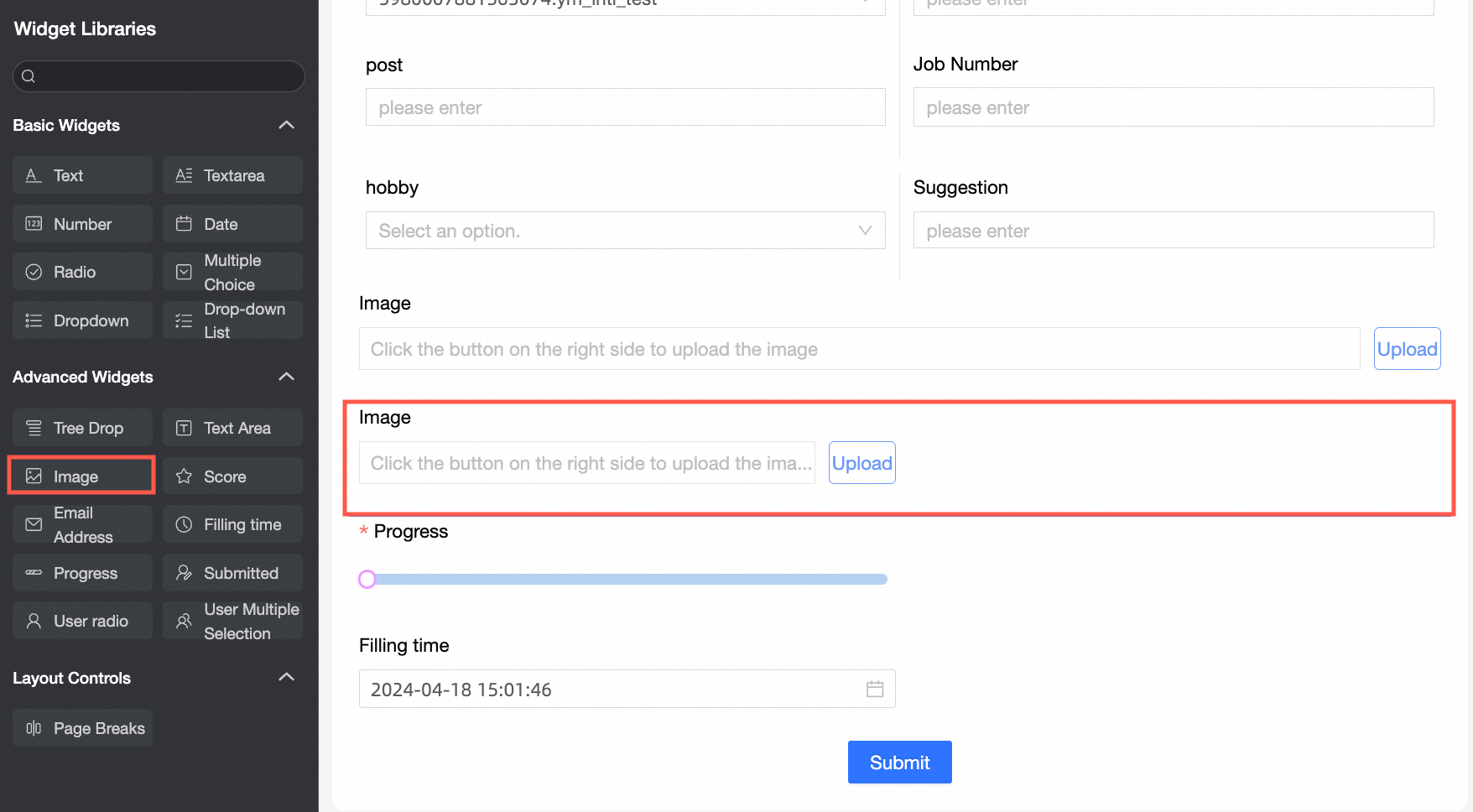1473x812 pixels.
Task: Select the Score star icon
Action: (x=184, y=476)
